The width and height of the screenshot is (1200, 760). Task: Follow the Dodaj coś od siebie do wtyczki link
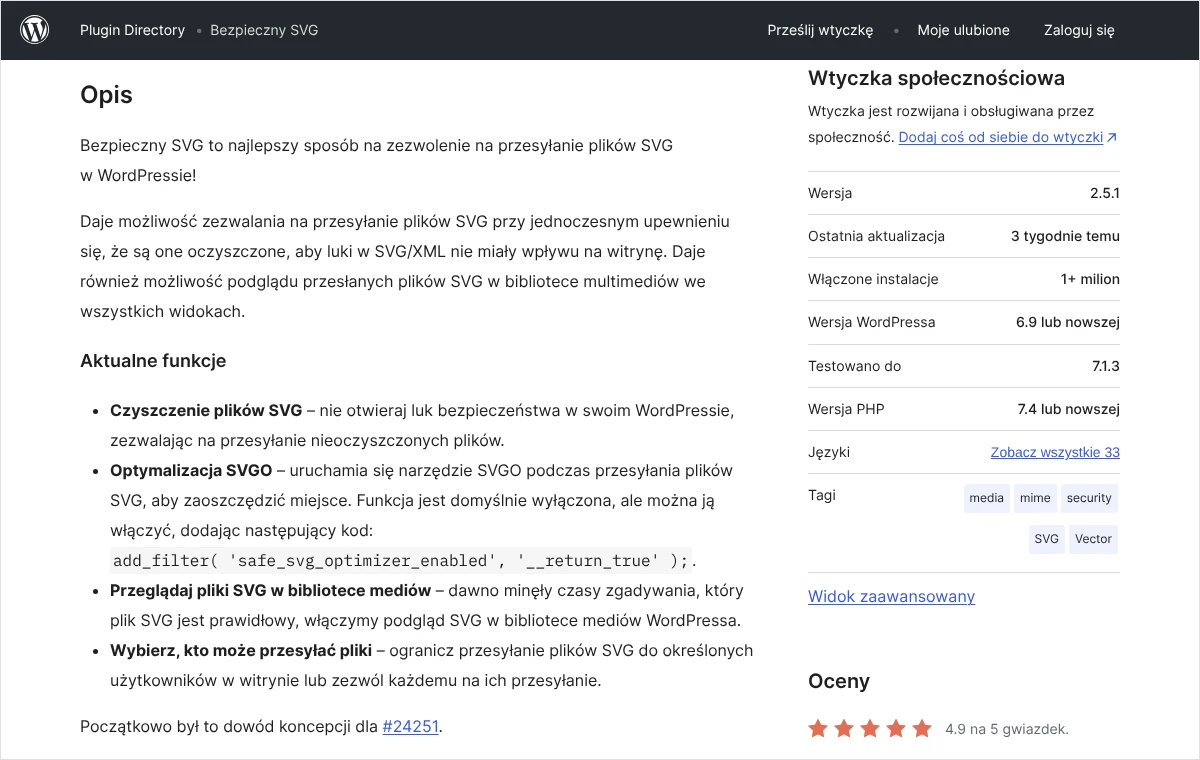pos(1007,137)
